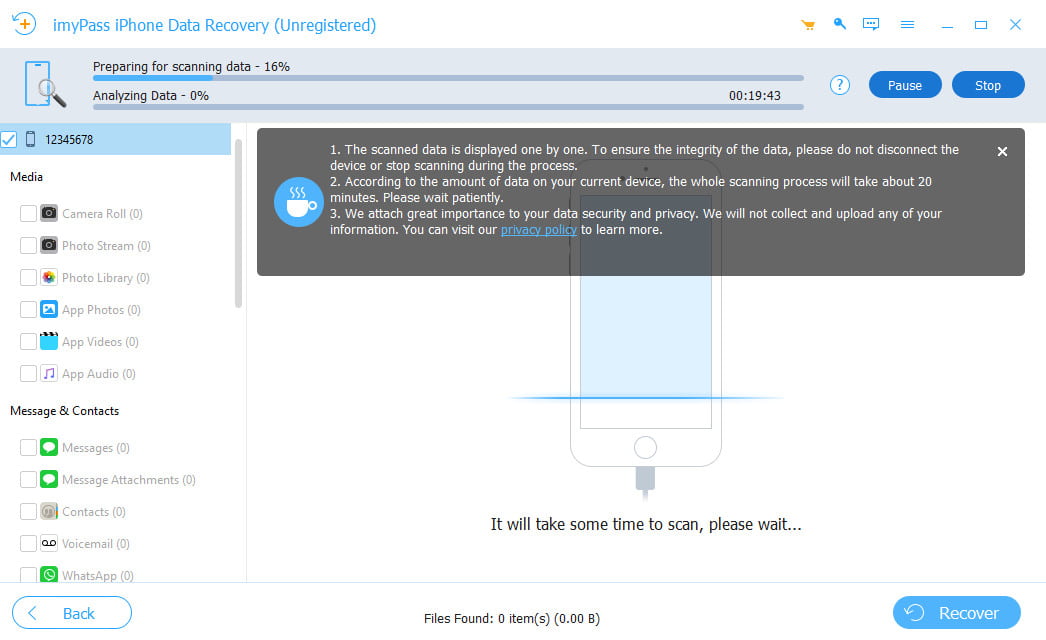Viewport: 1046px width, 640px height.
Task: Click 'It will take some time' message
Action: click(646, 525)
